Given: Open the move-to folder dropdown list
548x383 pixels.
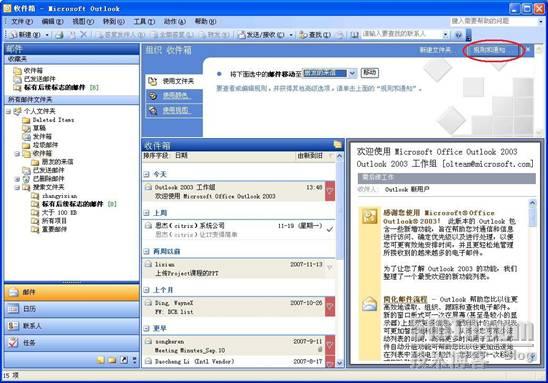Looking at the screenshot, I should pyautogui.click(x=352, y=73).
